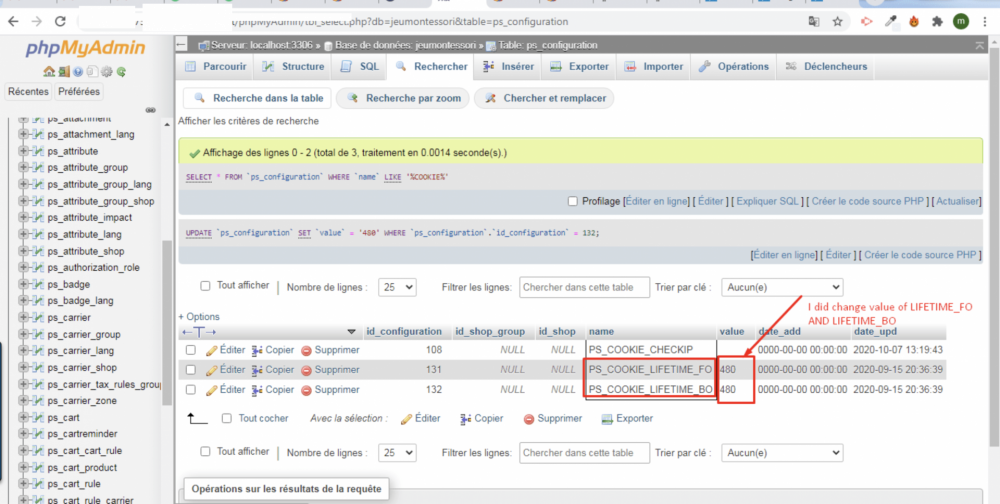Screen dimensions: 1000x504
Task: Click the browser translate icon
Action: 814,22
